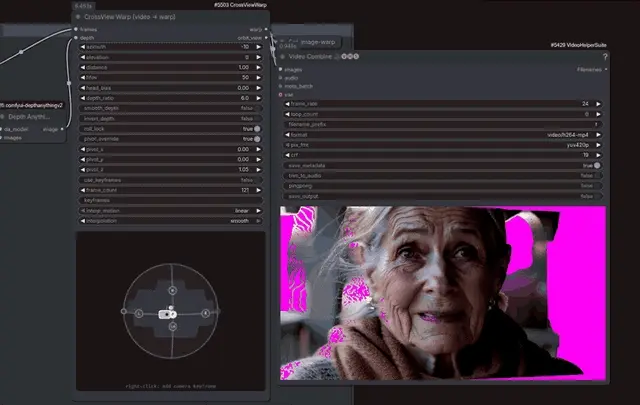
Task: Decrease elevation with its left arrow
Action: tap(83, 57)
